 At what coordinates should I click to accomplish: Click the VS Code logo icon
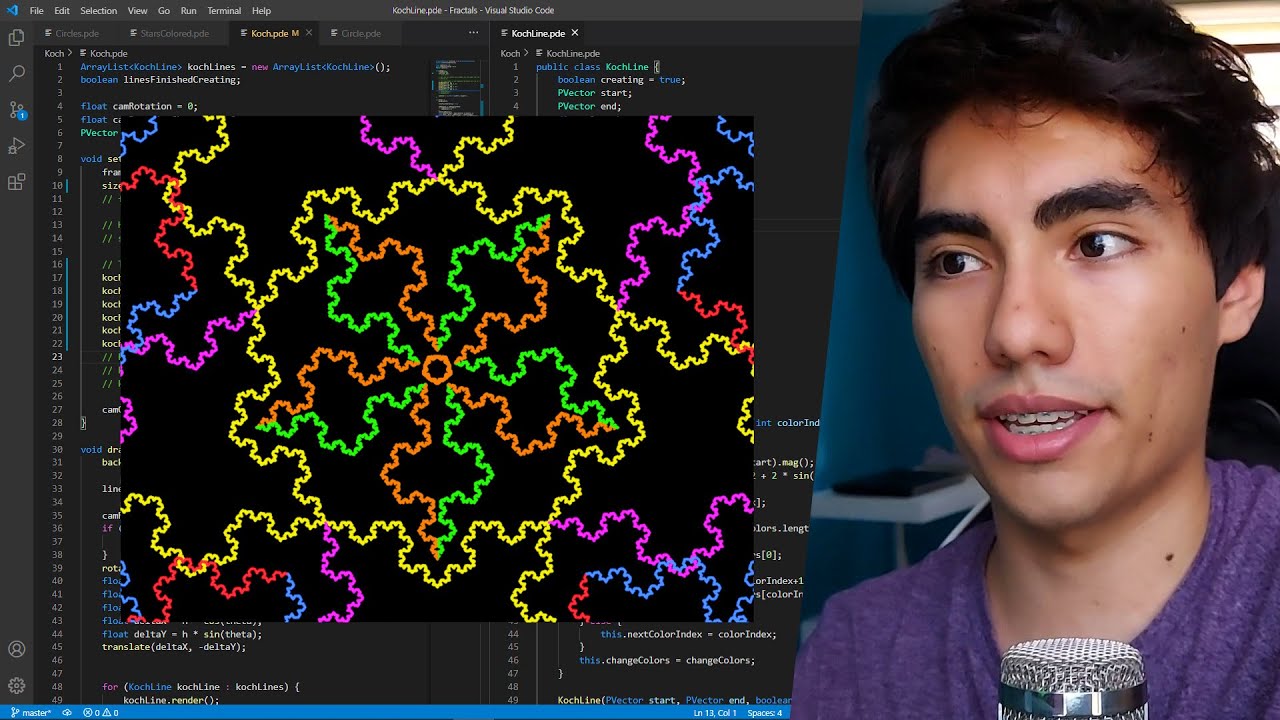pyautogui.click(x=12, y=10)
